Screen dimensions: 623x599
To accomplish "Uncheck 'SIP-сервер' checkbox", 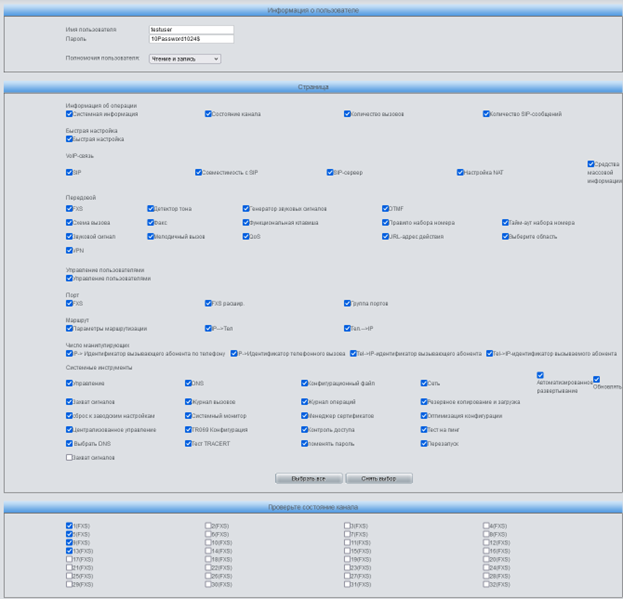I will [330, 172].
